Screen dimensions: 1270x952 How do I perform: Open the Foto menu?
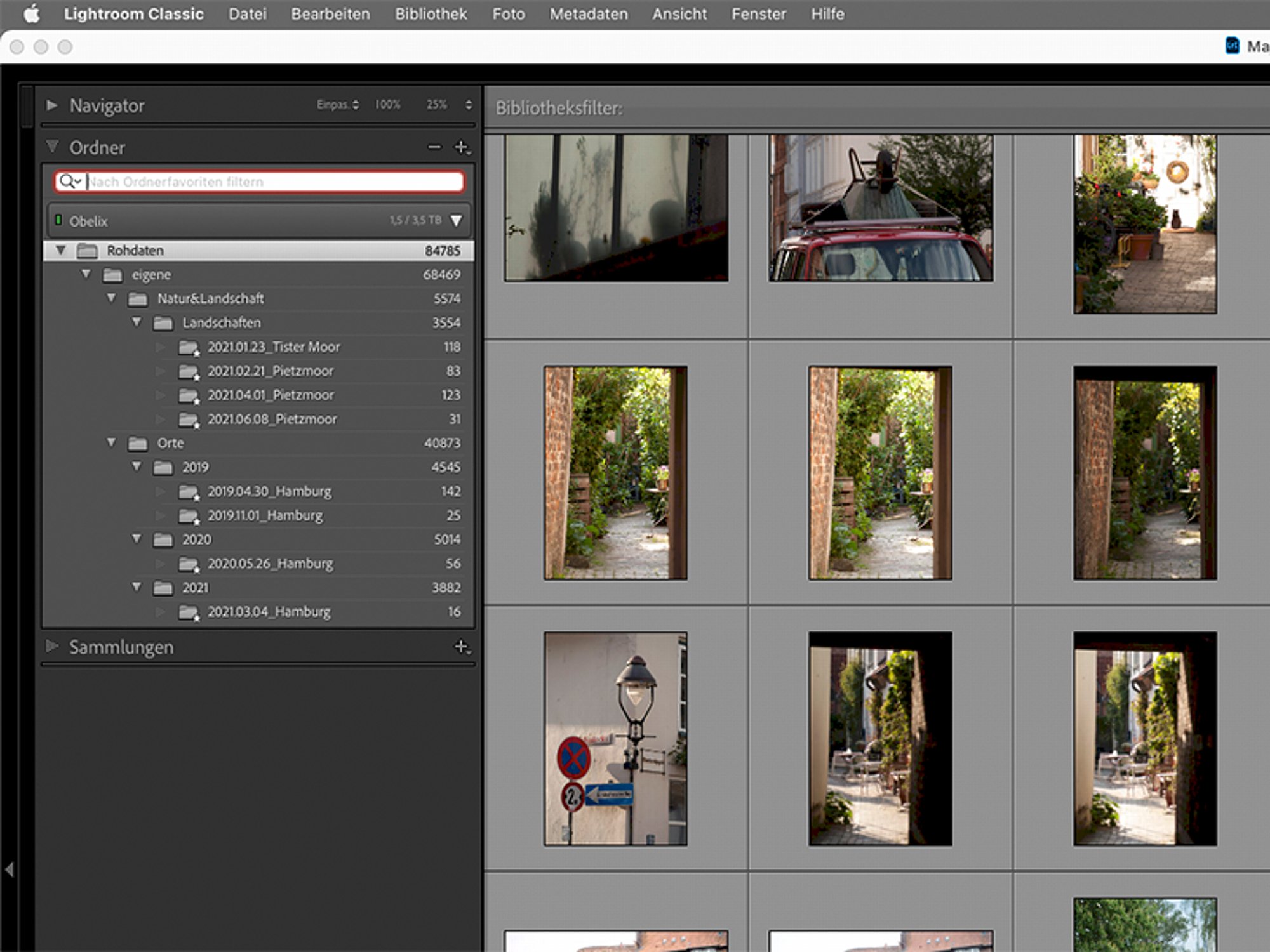pos(509,14)
